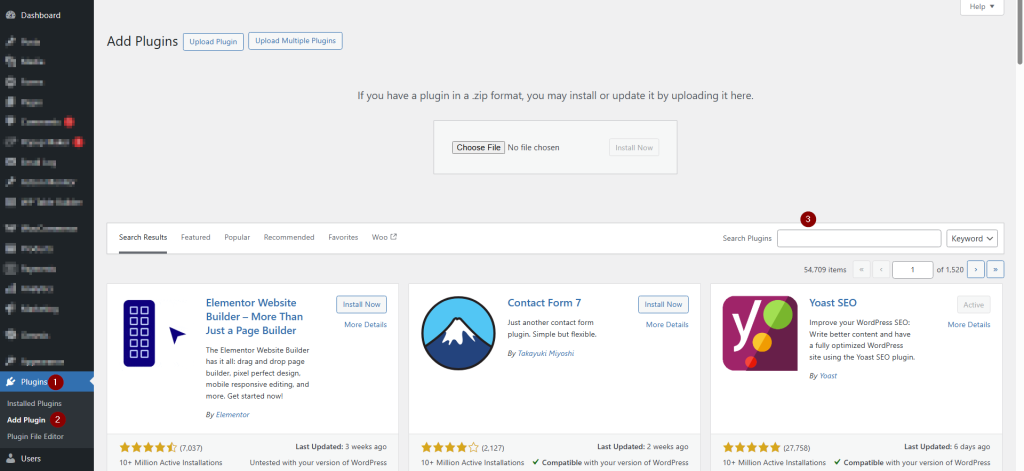Viewport: 1024px width, 471px height.
Task: Install the Elementor Website Builder plugin
Action: point(362,304)
